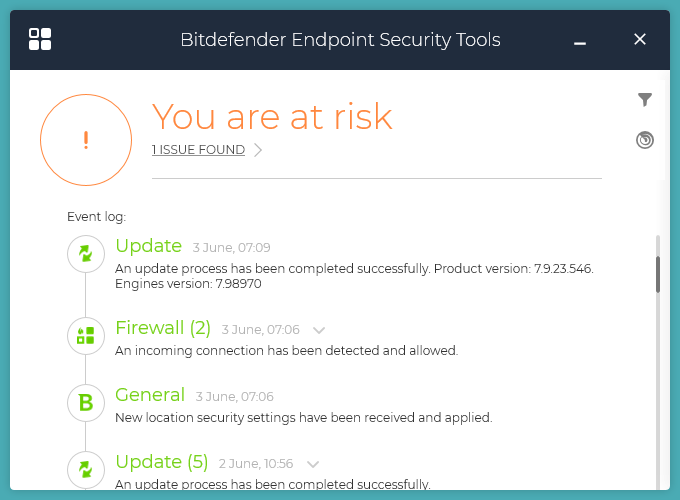
Task: Click the Firewall event icon
Action: 86,336
